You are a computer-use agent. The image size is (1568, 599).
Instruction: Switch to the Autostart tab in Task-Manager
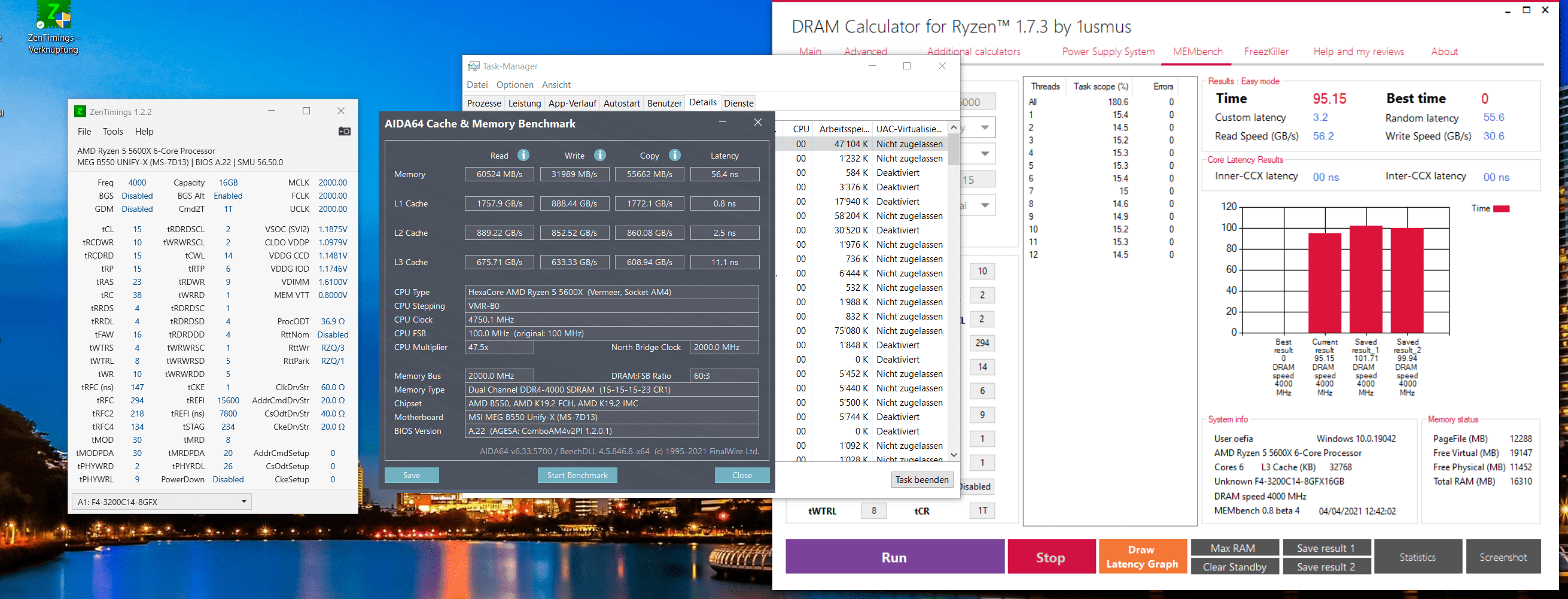point(621,104)
